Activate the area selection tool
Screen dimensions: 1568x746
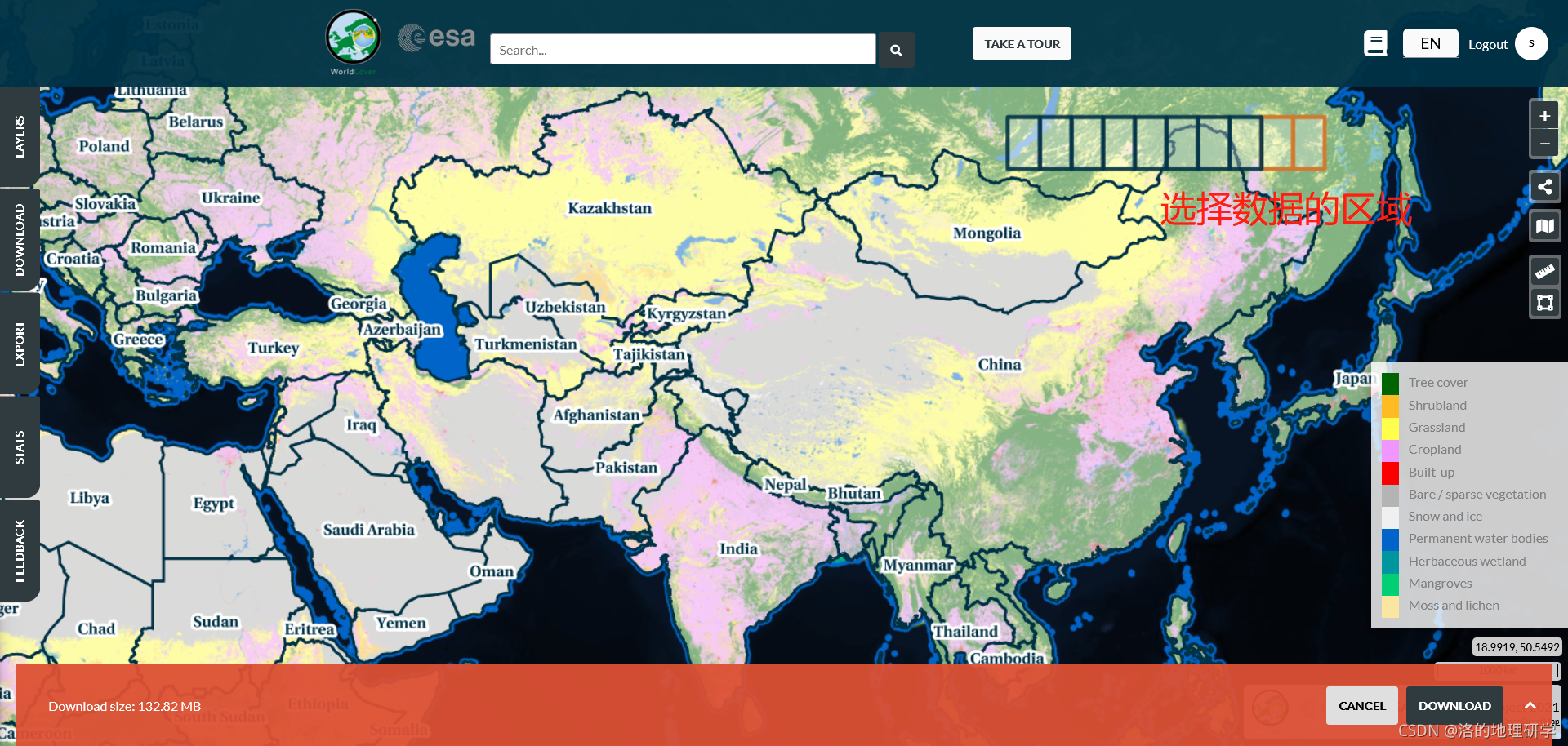pos(1544,303)
